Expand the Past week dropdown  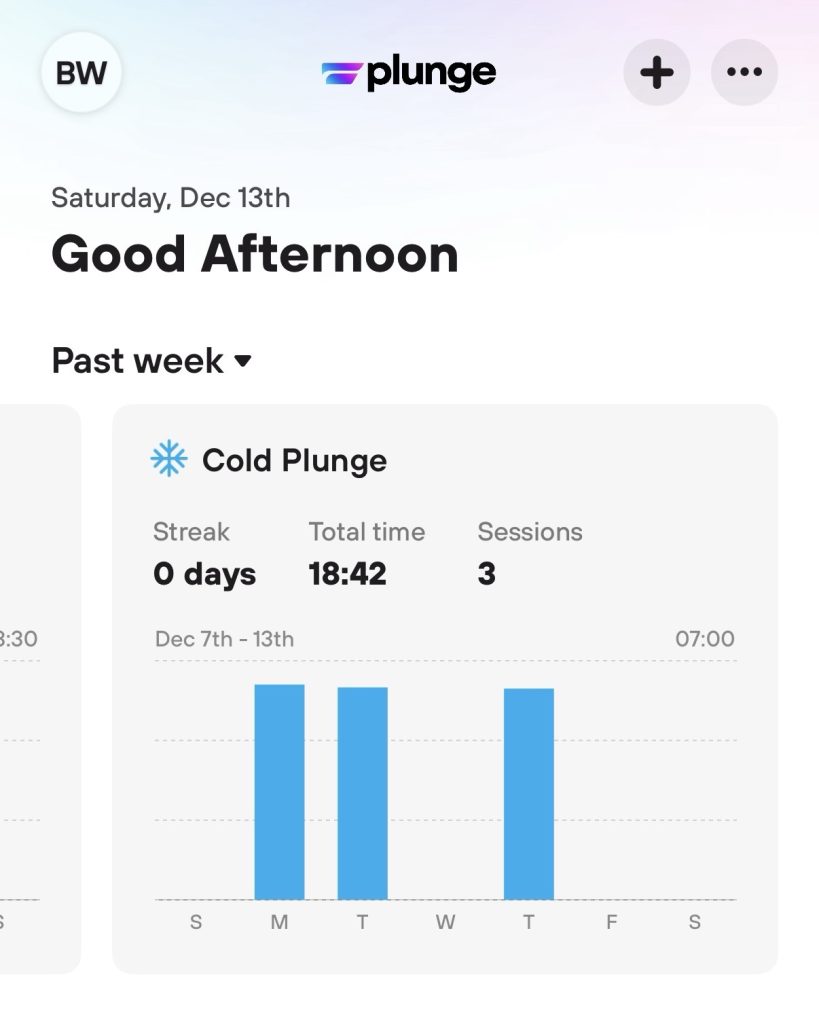click(x=151, y=360)
